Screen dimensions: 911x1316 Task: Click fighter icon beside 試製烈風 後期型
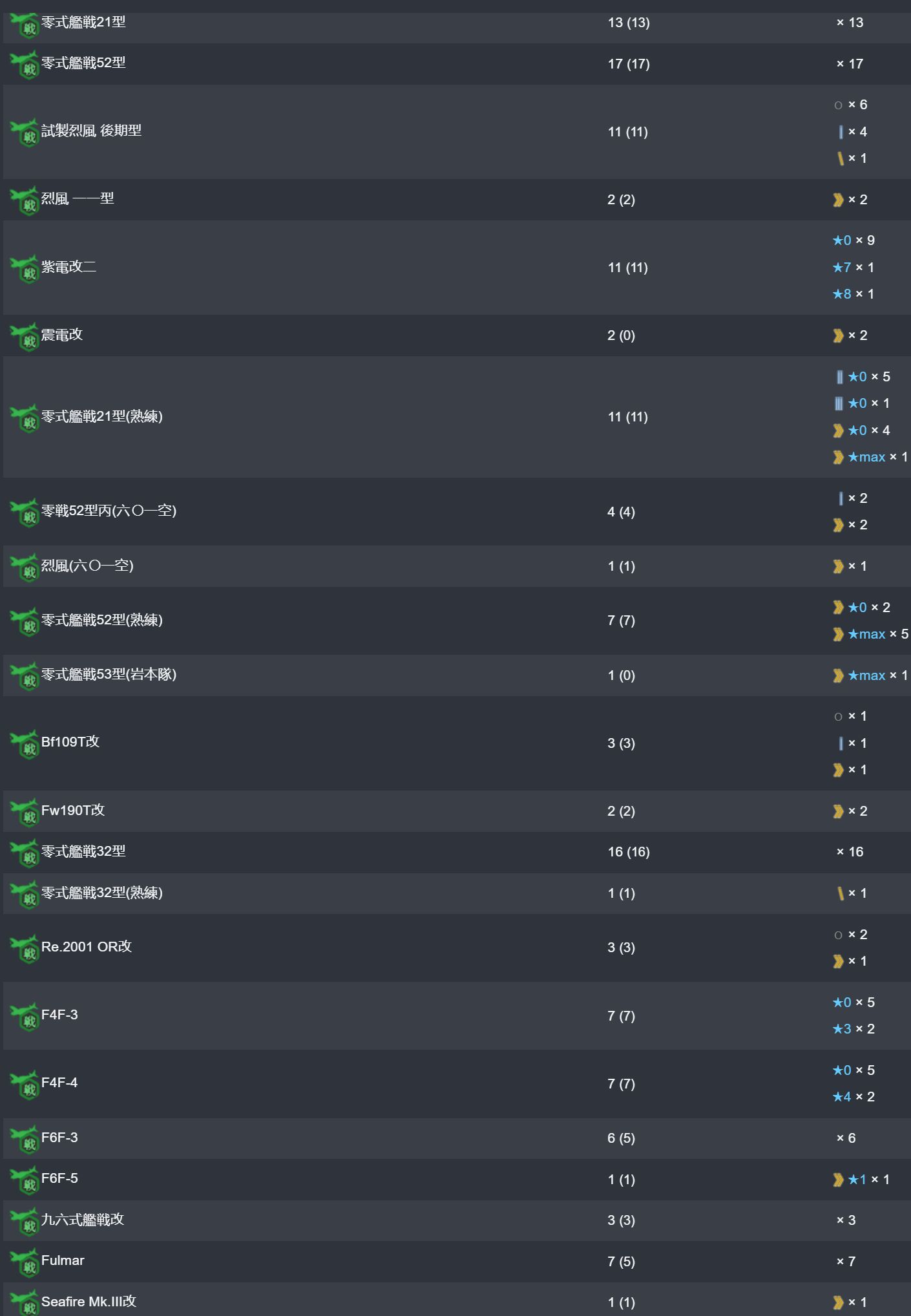pyautogui.click(x=26, y=133)
